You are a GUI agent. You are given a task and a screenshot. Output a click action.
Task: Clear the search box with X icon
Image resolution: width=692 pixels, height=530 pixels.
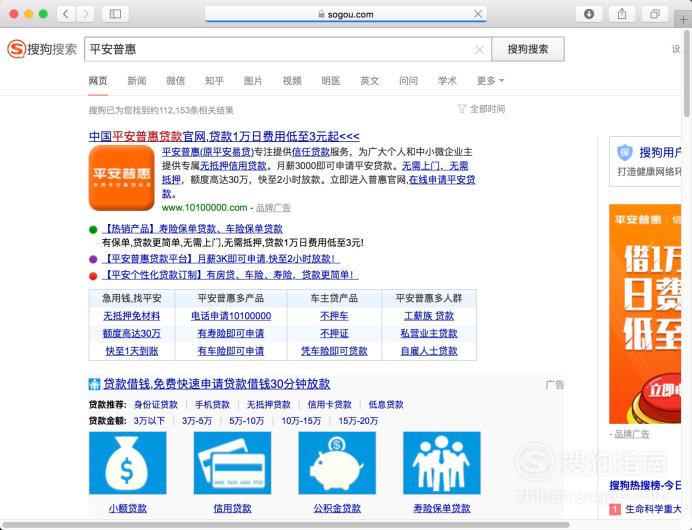[480, 50]
